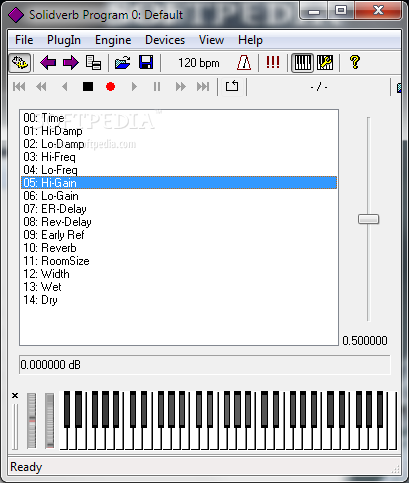This screenshot has height=483, width=409.
Task: Open keyboard configuration wrench icon
Action: (325, 63)
